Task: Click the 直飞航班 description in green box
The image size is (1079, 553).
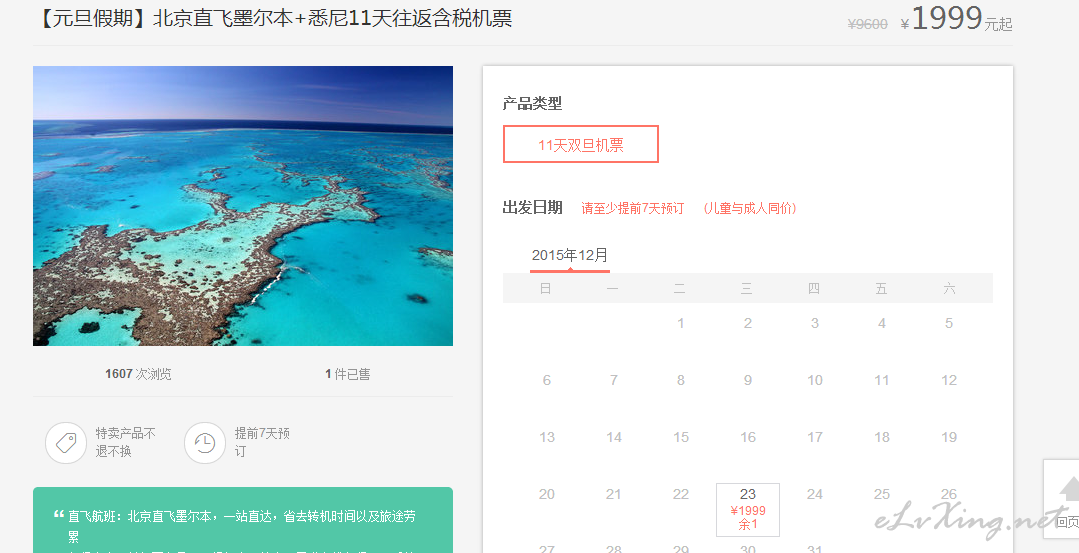Action: (242, 525)
